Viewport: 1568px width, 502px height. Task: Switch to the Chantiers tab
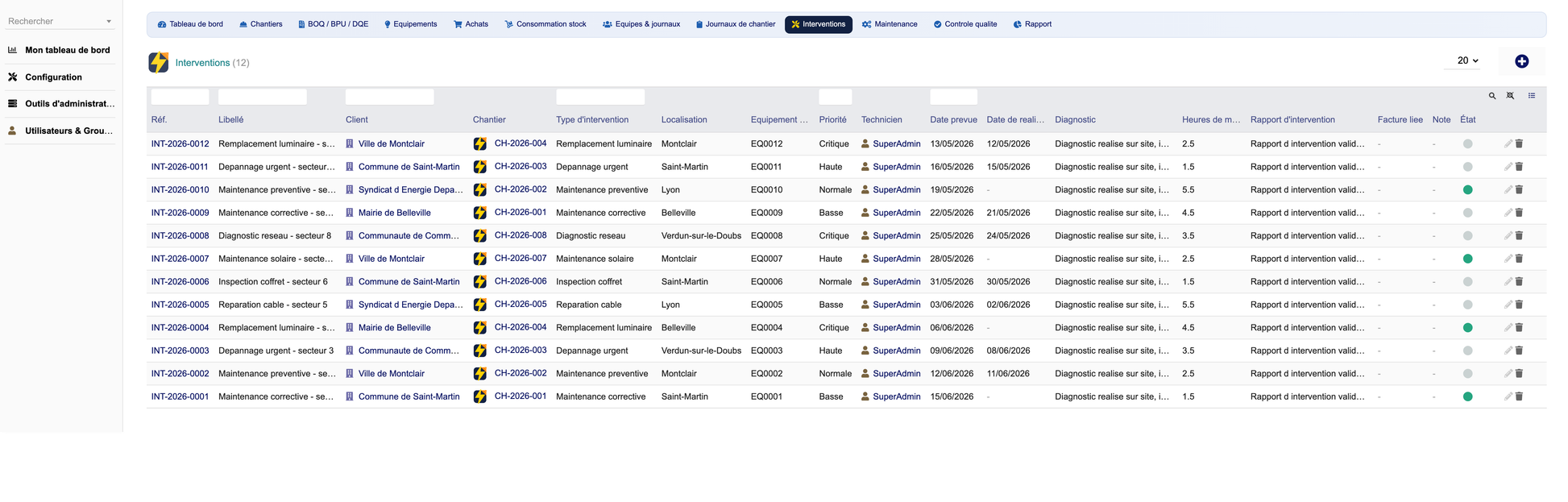(x=261, y=24)
